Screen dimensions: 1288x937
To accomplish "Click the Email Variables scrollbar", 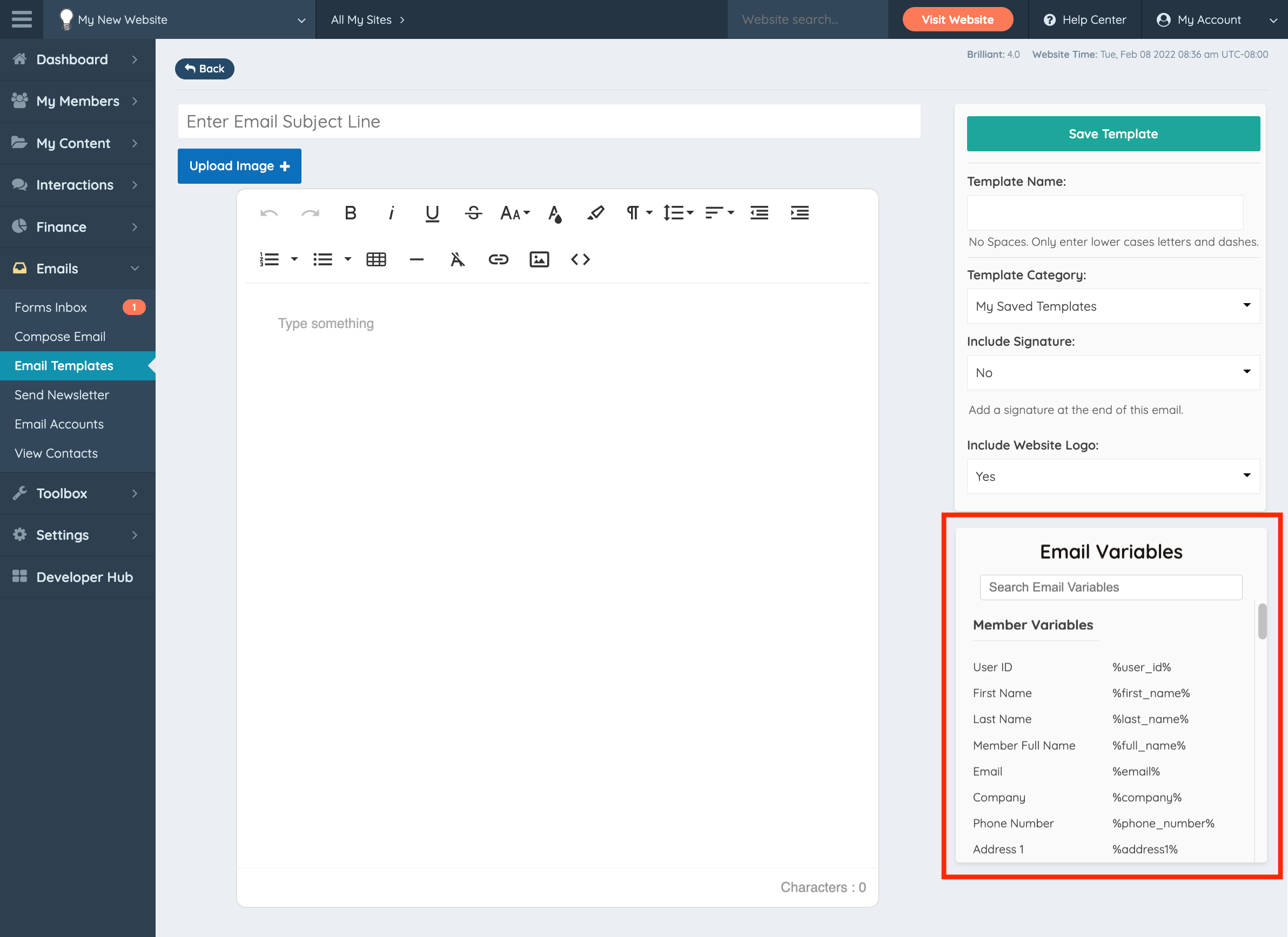I will click(x=1262, y=621).
